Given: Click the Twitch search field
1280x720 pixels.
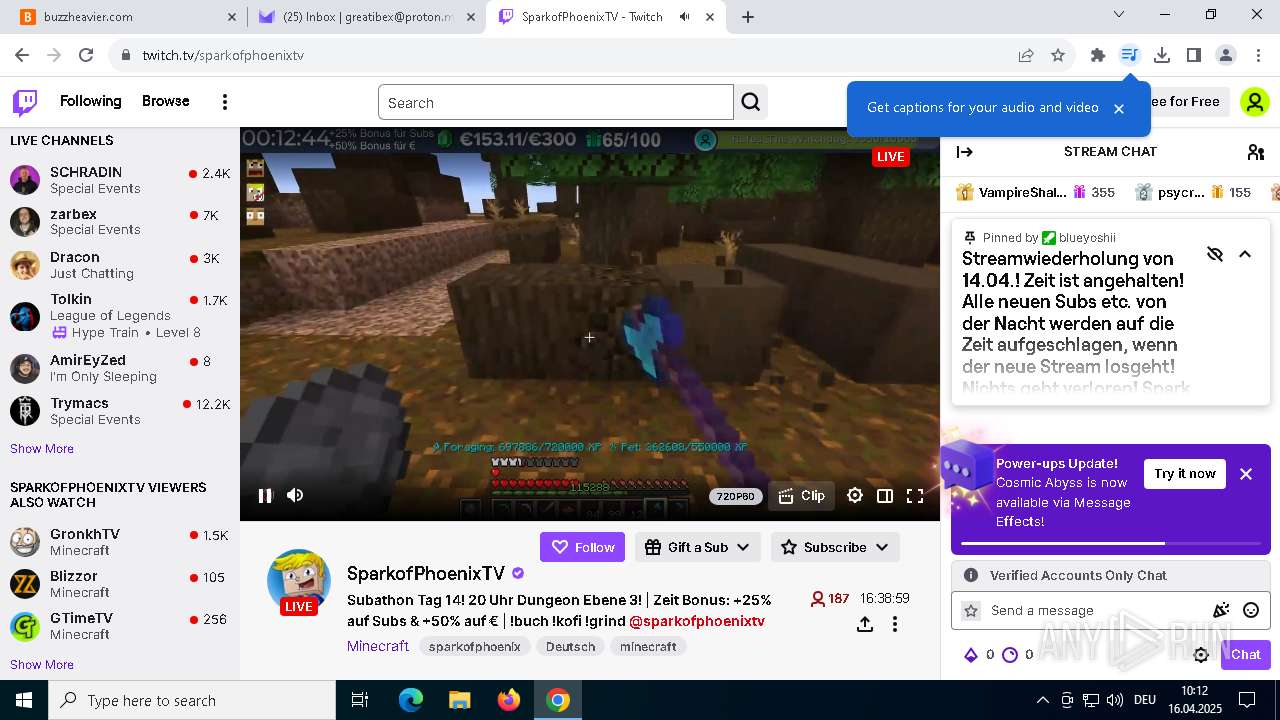Looking at the screenshot, I should (x=556, y=102).
